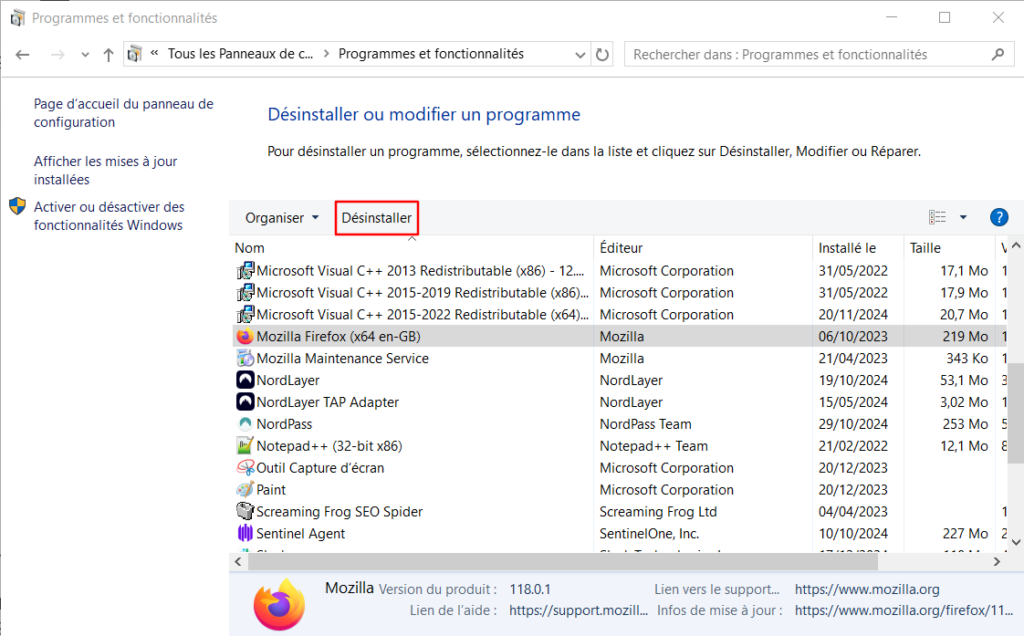Open help with the question mark icon
Viewport: 1024px width, 636px height.
click(999, 217)
